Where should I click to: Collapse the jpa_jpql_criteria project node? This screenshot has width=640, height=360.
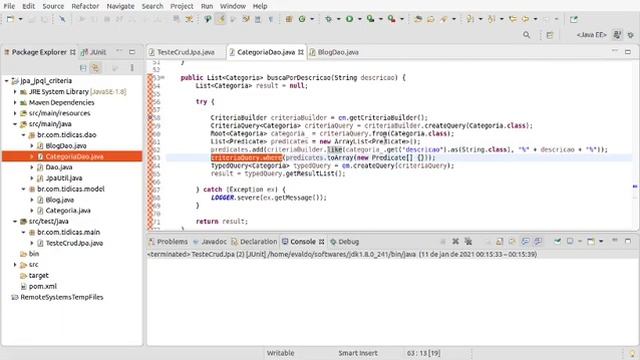(x=6, y=81)
